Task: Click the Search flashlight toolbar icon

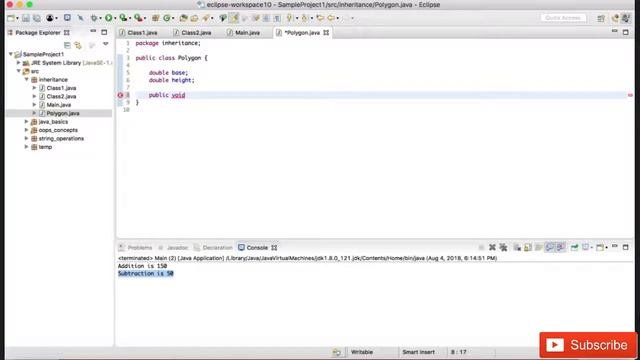Action: (206, 18)
